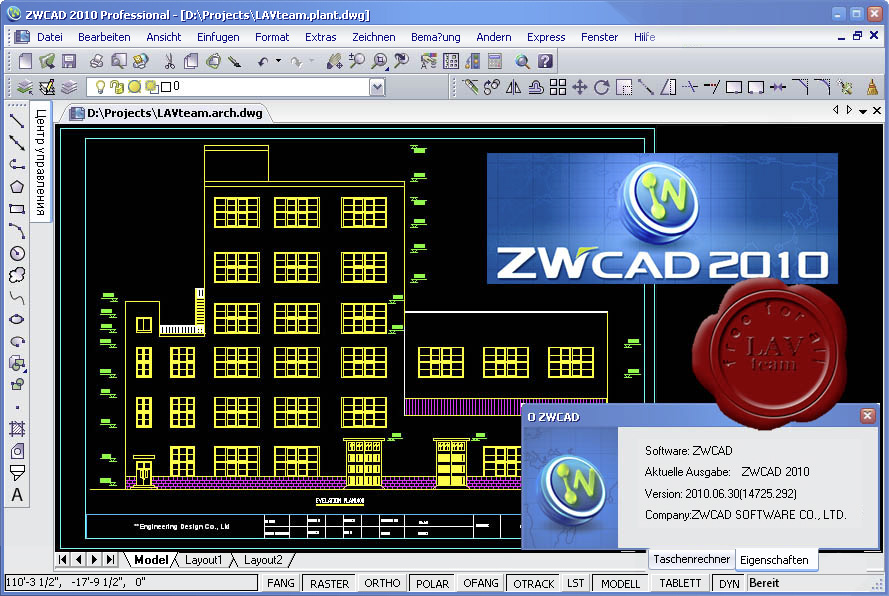
Task: Select the Hatch tool
Action: 17,429
